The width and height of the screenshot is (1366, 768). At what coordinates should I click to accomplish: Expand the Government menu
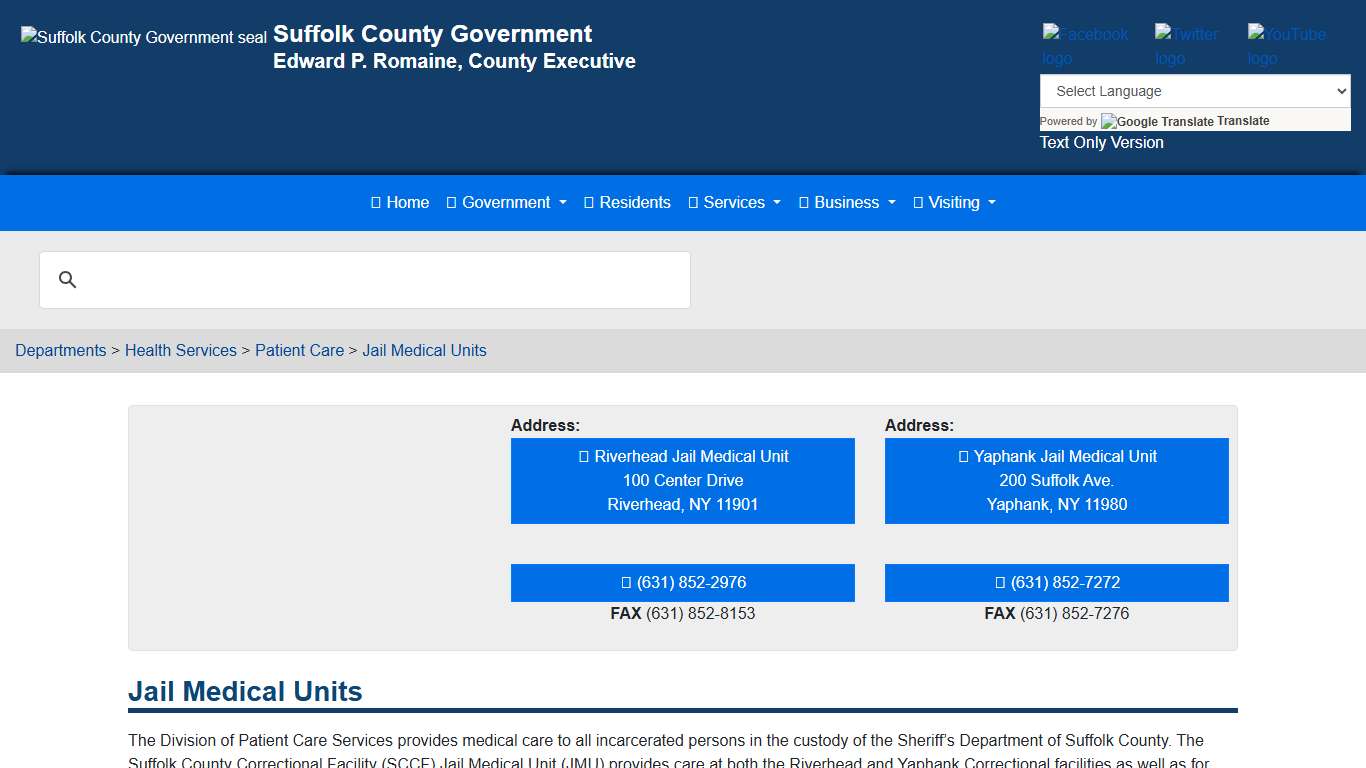click(506, 203)
